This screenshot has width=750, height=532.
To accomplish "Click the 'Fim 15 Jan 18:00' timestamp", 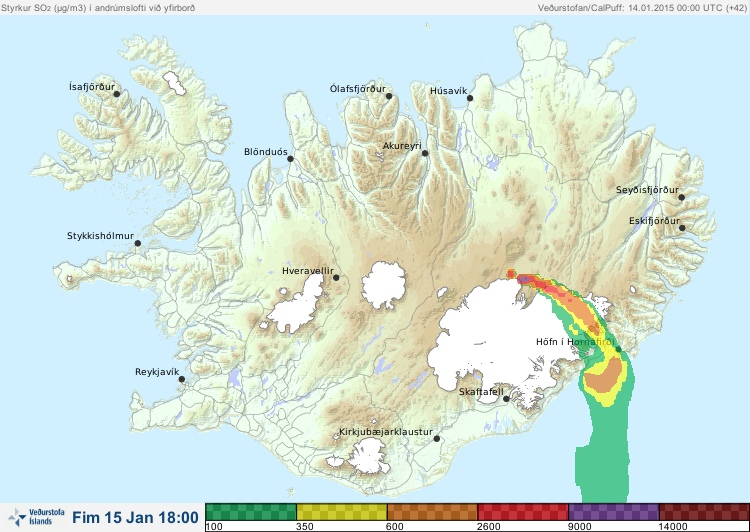I will click(135, 518).
